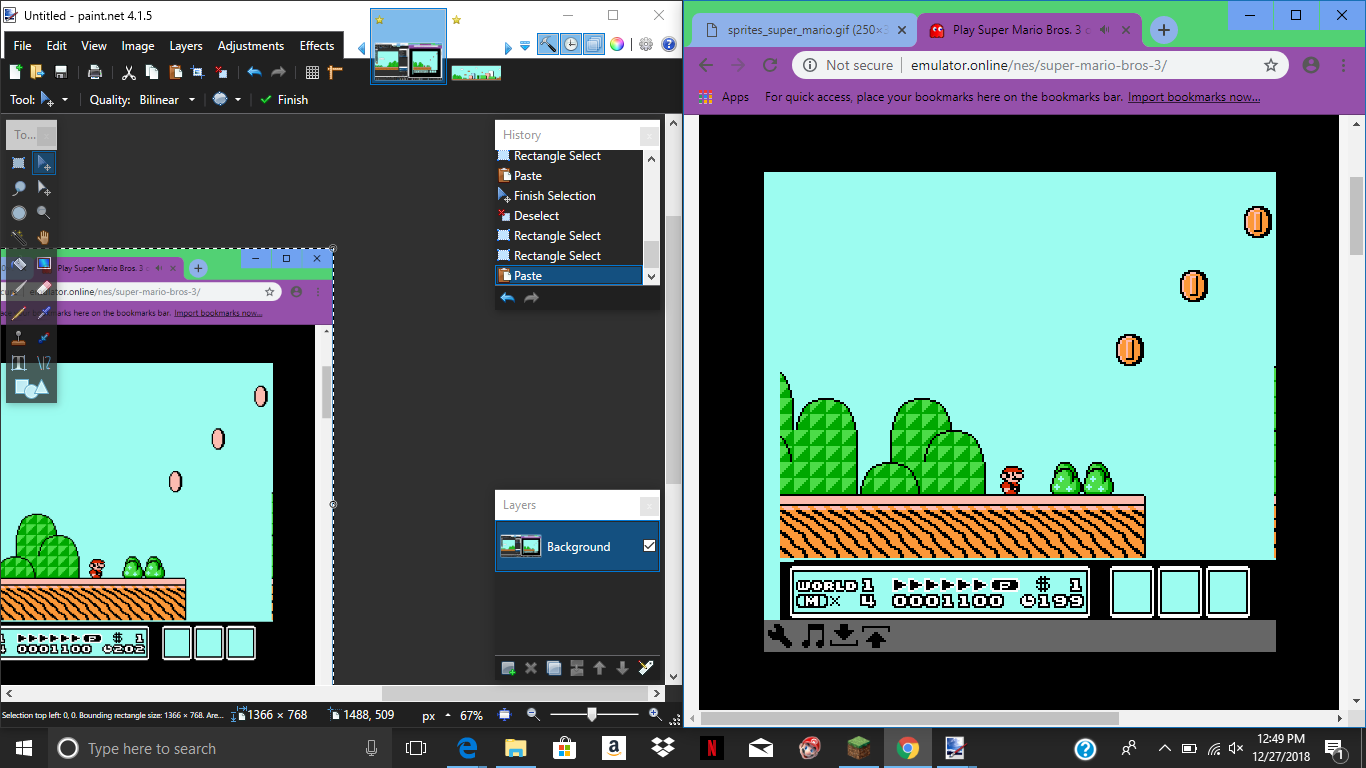The image size is (1366, 768).
Task: Switch to sprites_super_mario.gif Chrome tab
Action: (x=802, y=30)
